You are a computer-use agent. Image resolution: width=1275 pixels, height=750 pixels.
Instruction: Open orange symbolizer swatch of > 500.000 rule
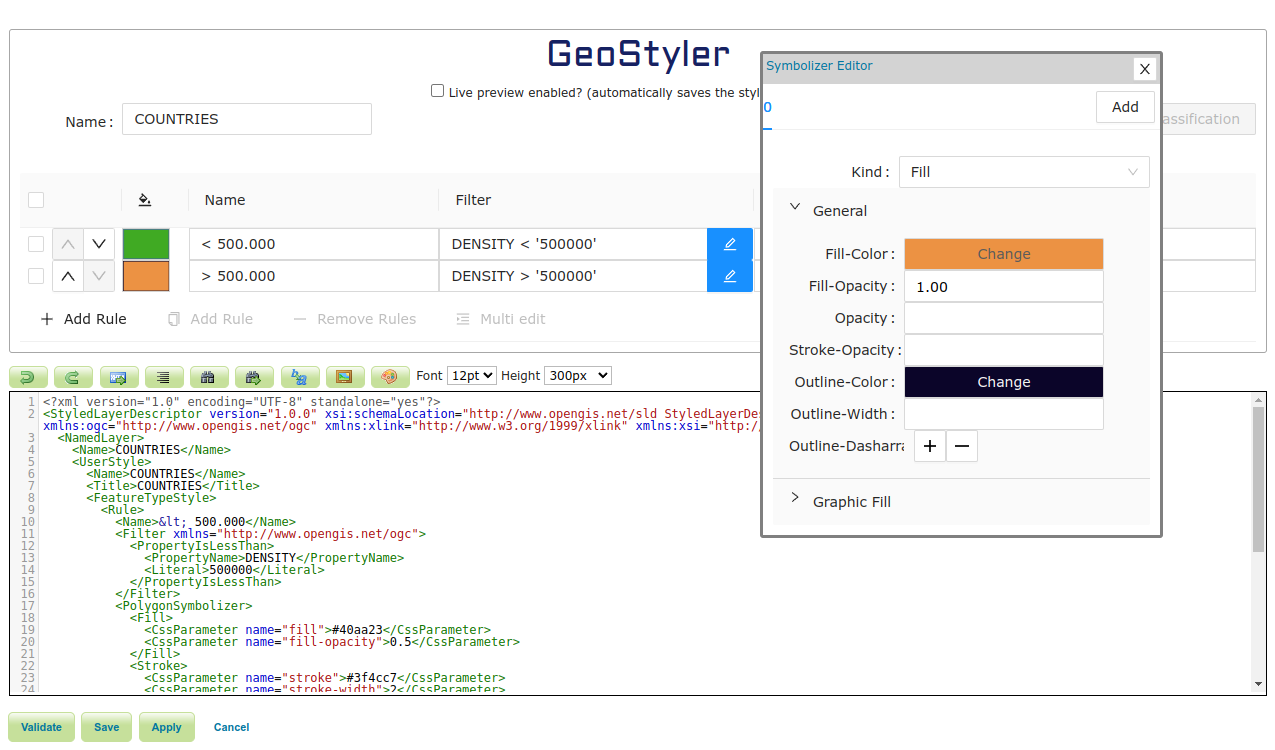pyautogui.click(x=146, y=276)
